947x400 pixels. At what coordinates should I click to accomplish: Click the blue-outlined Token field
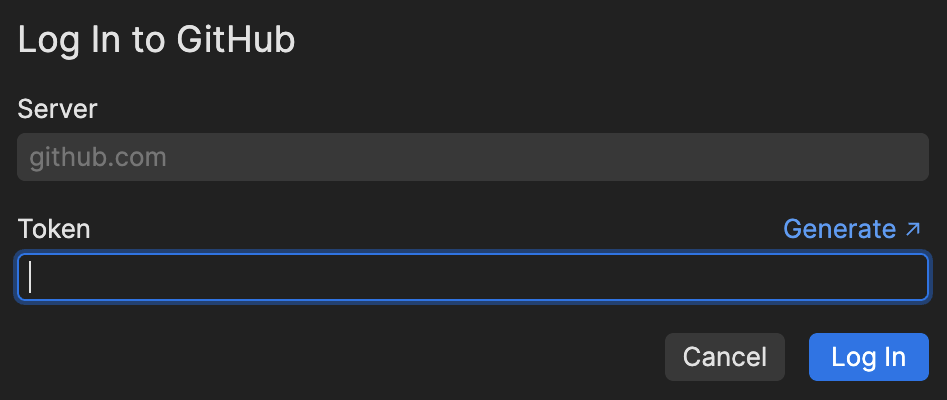pyautogui.click(x=473, y=277)
